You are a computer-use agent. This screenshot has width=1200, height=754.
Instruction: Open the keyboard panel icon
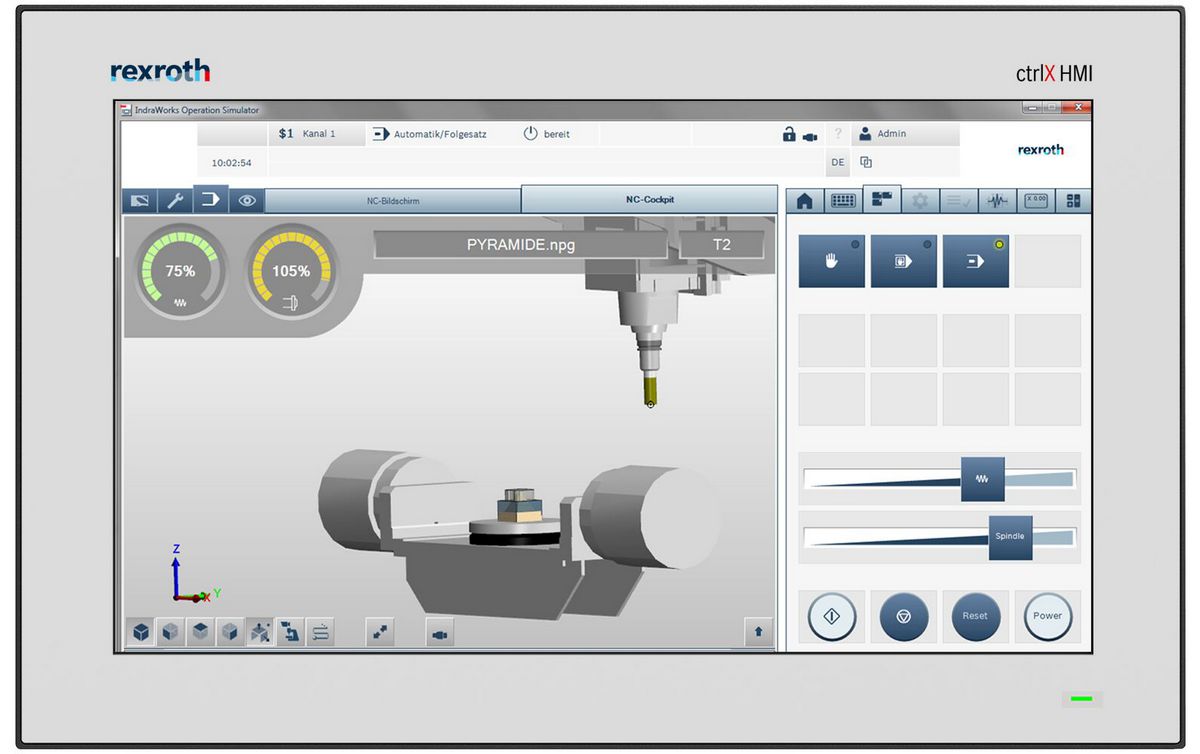(843, 201)
